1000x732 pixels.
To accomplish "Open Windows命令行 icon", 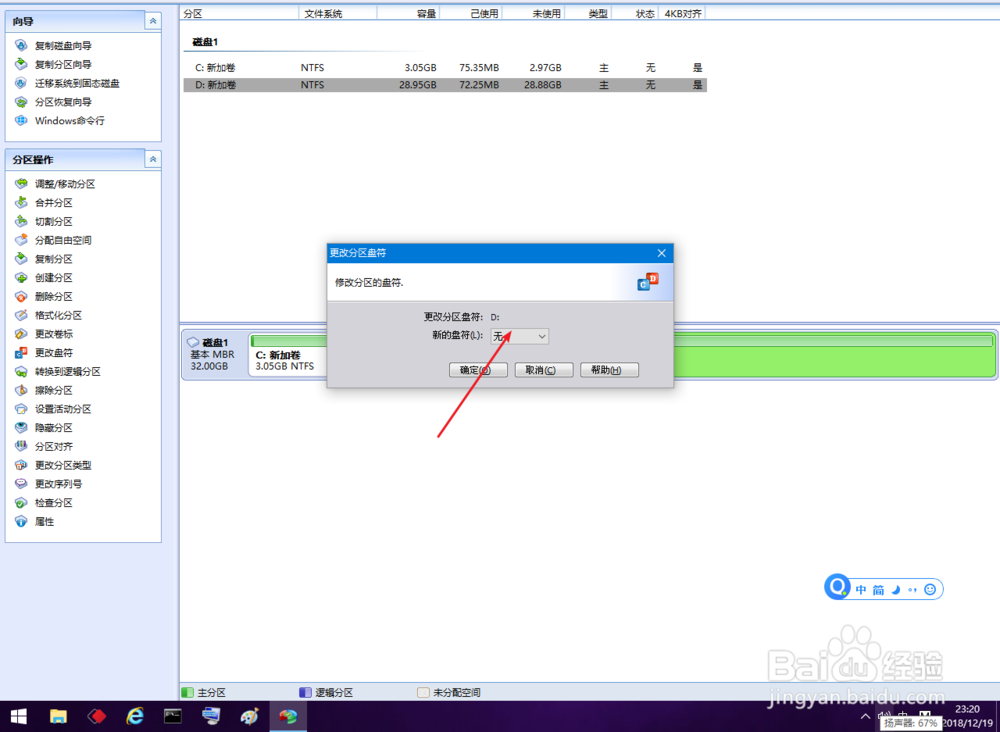I will 21,120.
